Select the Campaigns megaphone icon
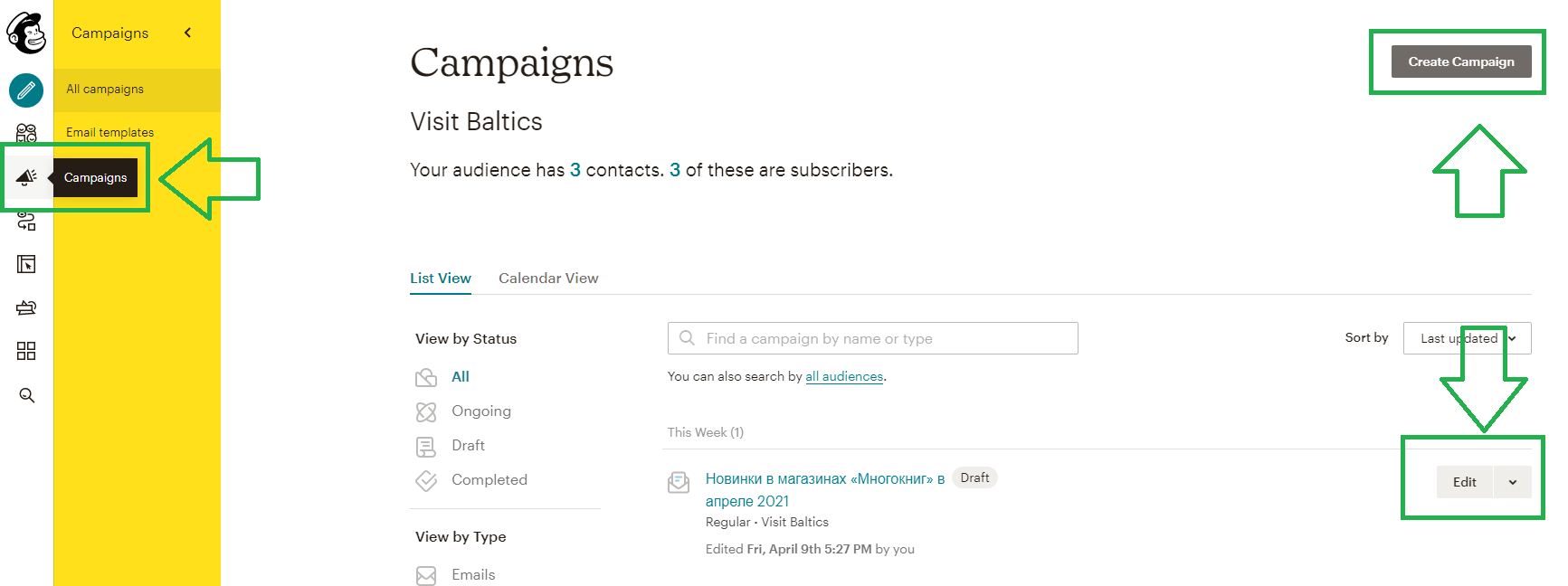The image size is (1568, 586). coord(26,177)
